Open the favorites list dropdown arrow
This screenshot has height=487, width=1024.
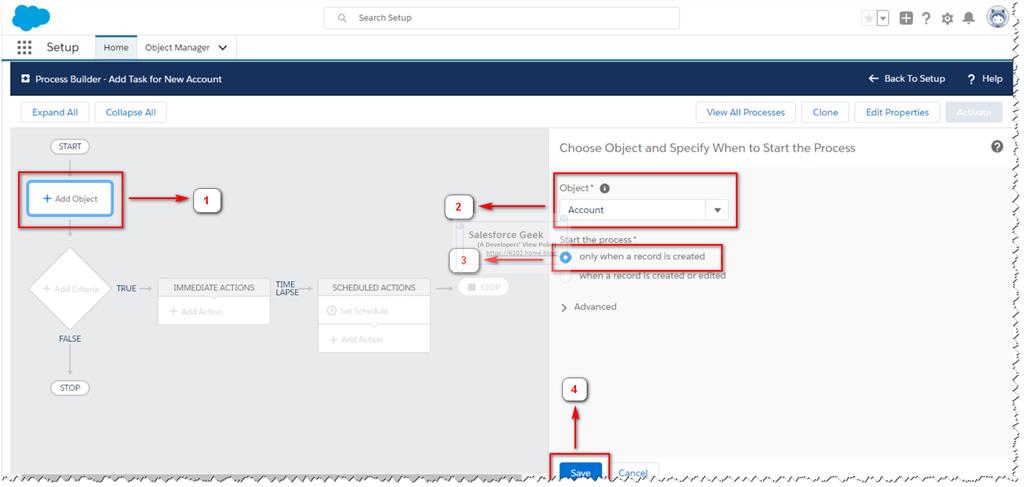coord(883,19)
